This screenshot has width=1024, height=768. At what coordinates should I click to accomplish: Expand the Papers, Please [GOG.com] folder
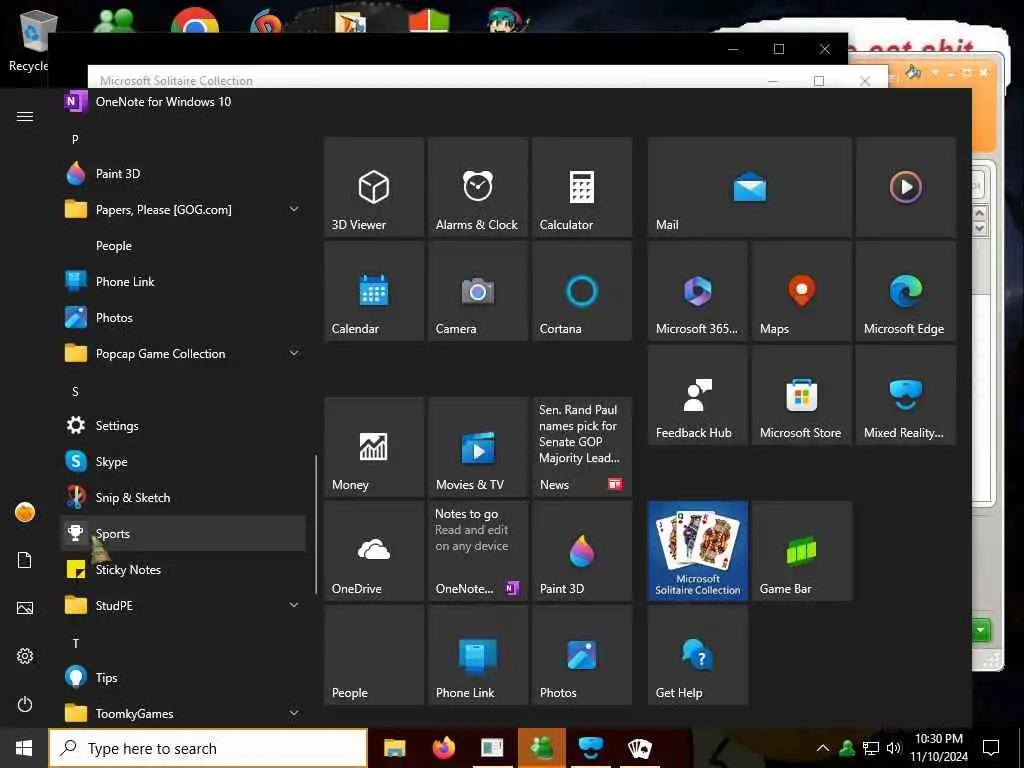click(x=183, y=210)
